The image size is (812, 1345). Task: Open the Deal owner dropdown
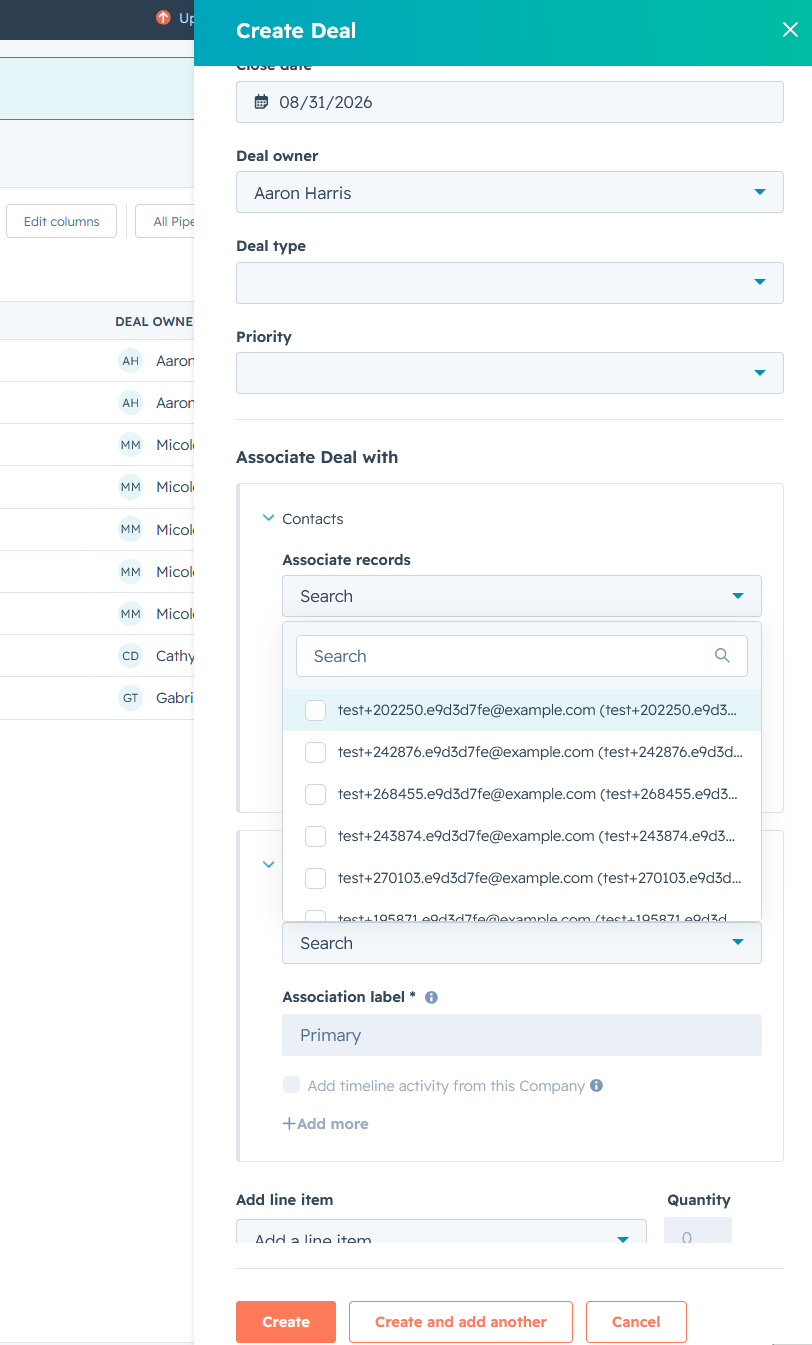pos(510,192)
